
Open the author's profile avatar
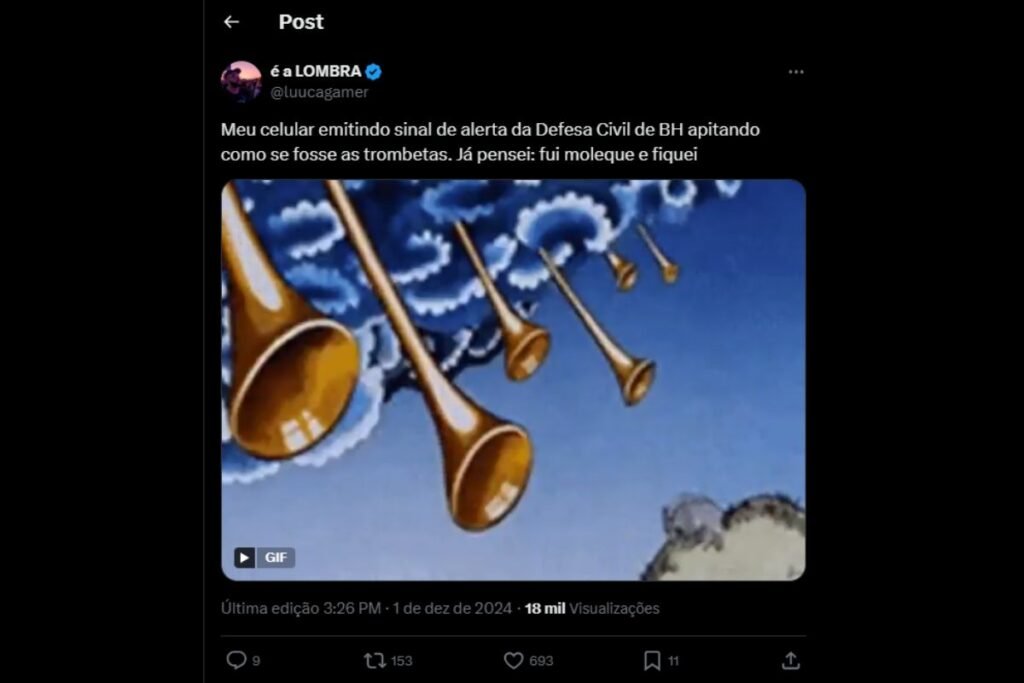(x=241, y=81)
